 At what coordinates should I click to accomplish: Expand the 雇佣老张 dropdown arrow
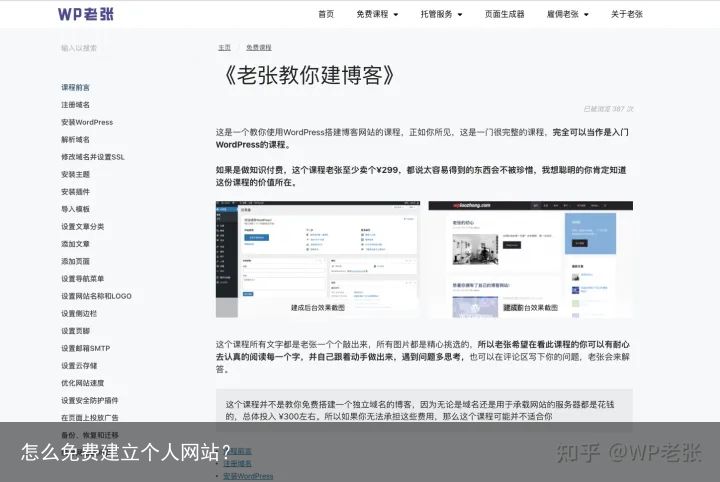click(586, 15)
